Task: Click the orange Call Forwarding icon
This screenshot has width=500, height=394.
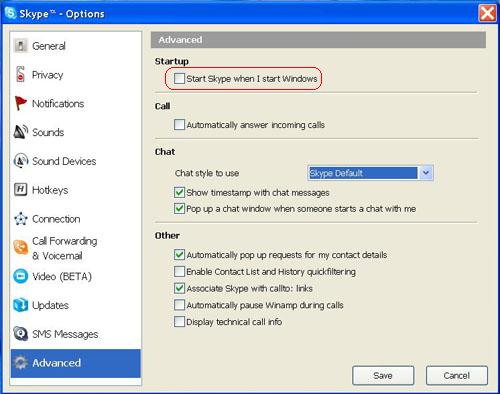Action: [21, 247]
